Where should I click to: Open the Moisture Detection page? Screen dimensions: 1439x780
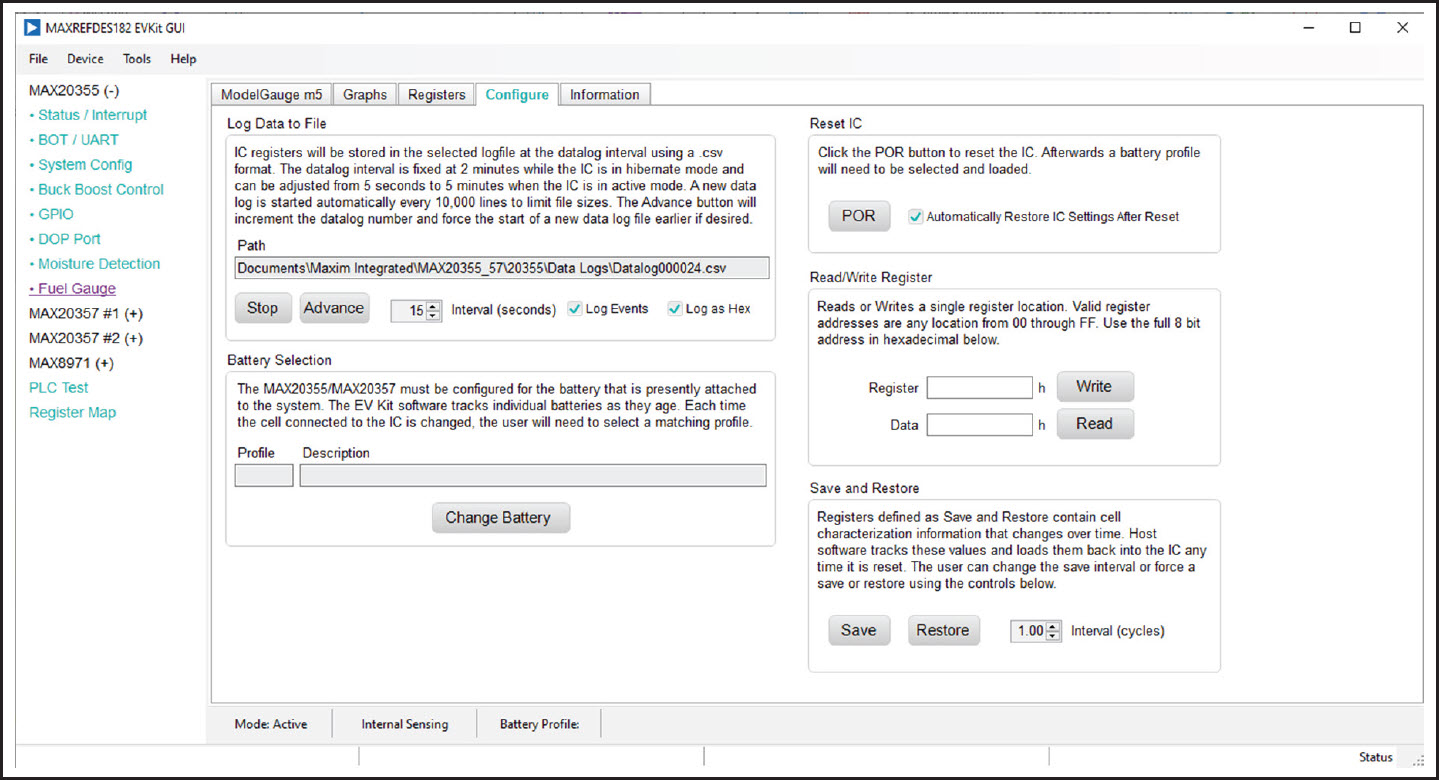(99, 264)
